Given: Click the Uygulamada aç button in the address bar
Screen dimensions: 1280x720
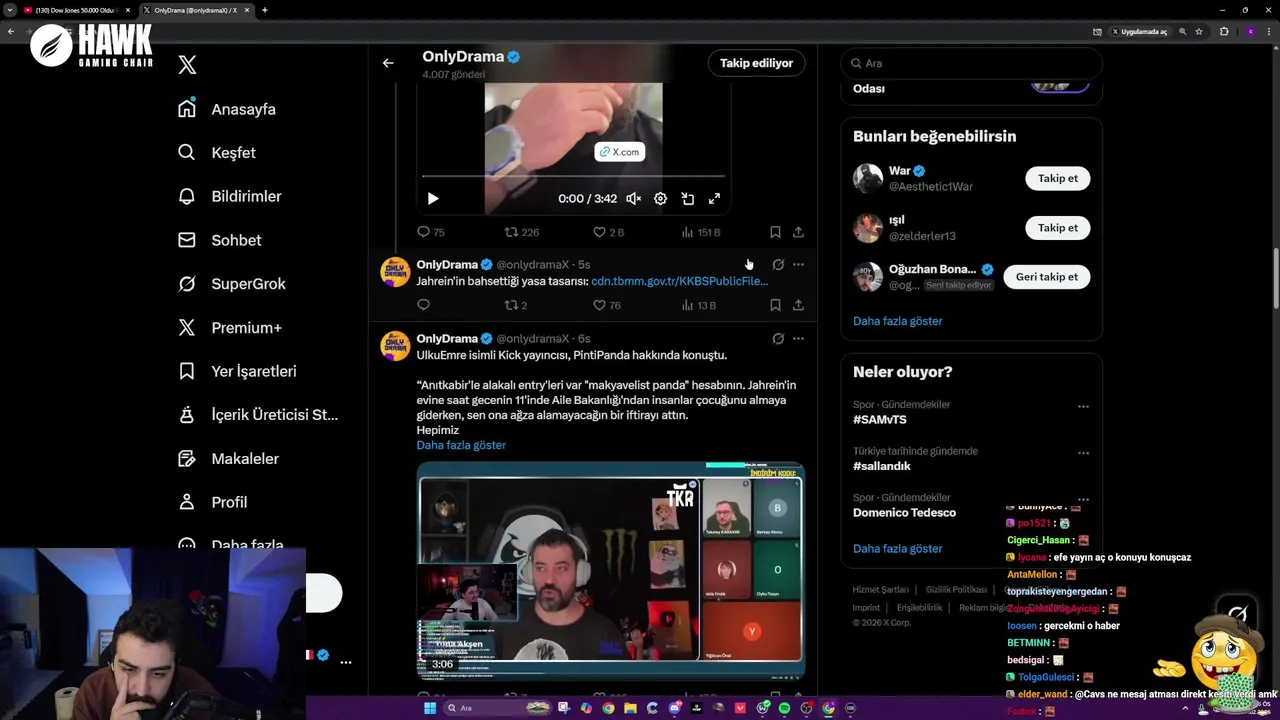Looking at the screenshot, I should click(x=1139, y=32).
